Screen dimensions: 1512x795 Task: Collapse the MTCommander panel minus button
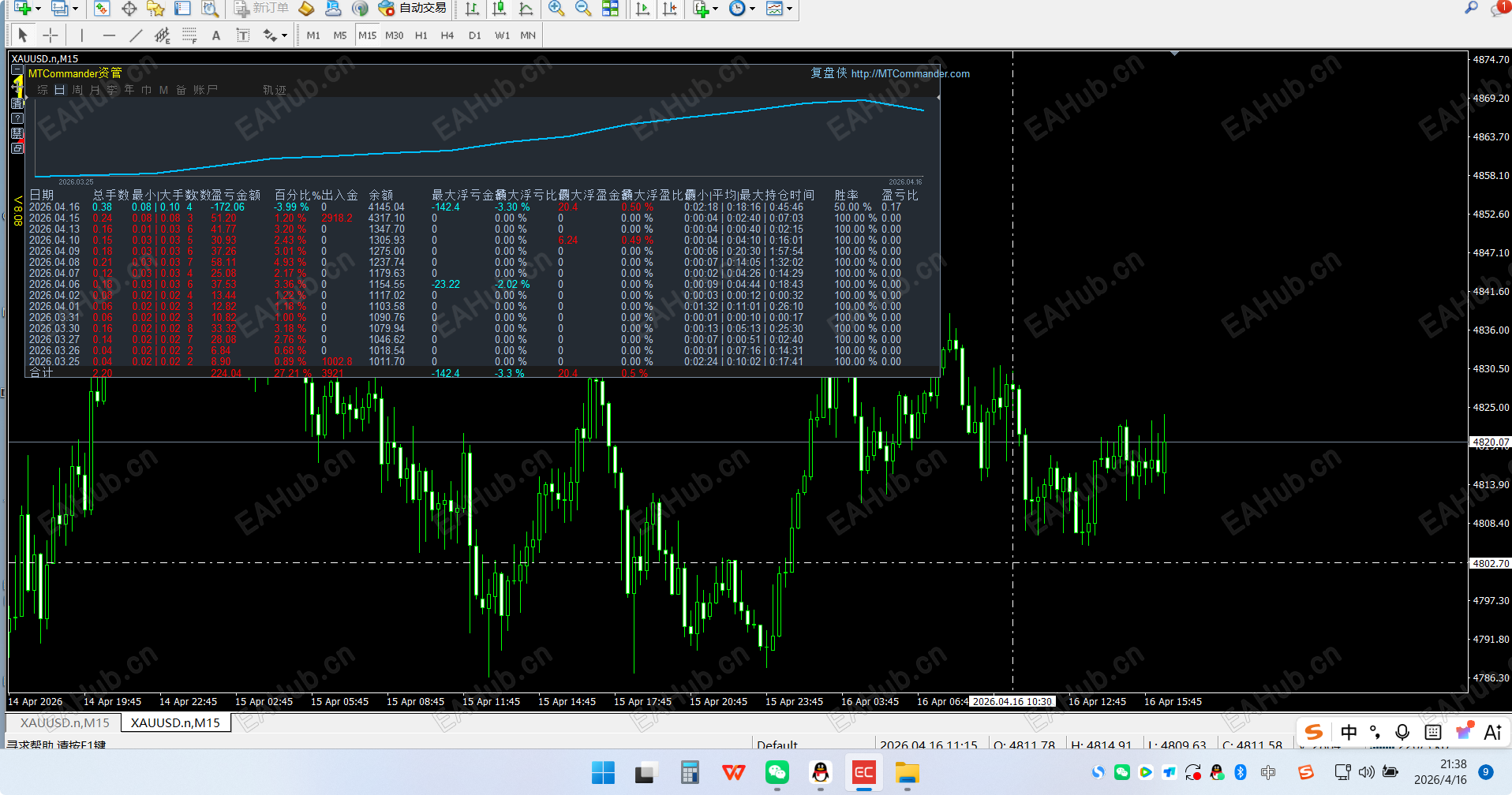tap(17, 70)
